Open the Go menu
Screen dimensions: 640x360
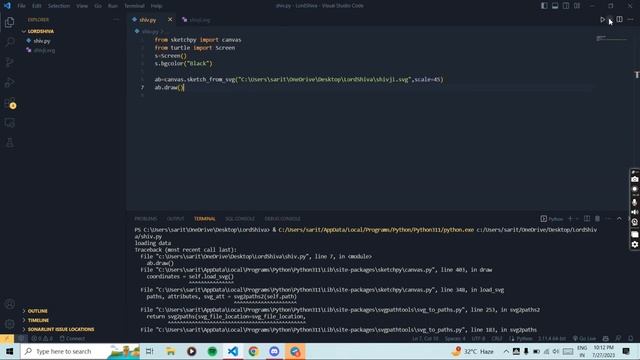click(98, 6)
